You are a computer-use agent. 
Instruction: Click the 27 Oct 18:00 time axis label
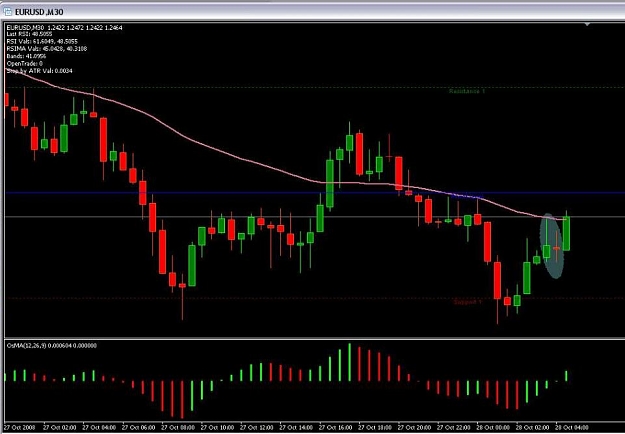(375, 428)
